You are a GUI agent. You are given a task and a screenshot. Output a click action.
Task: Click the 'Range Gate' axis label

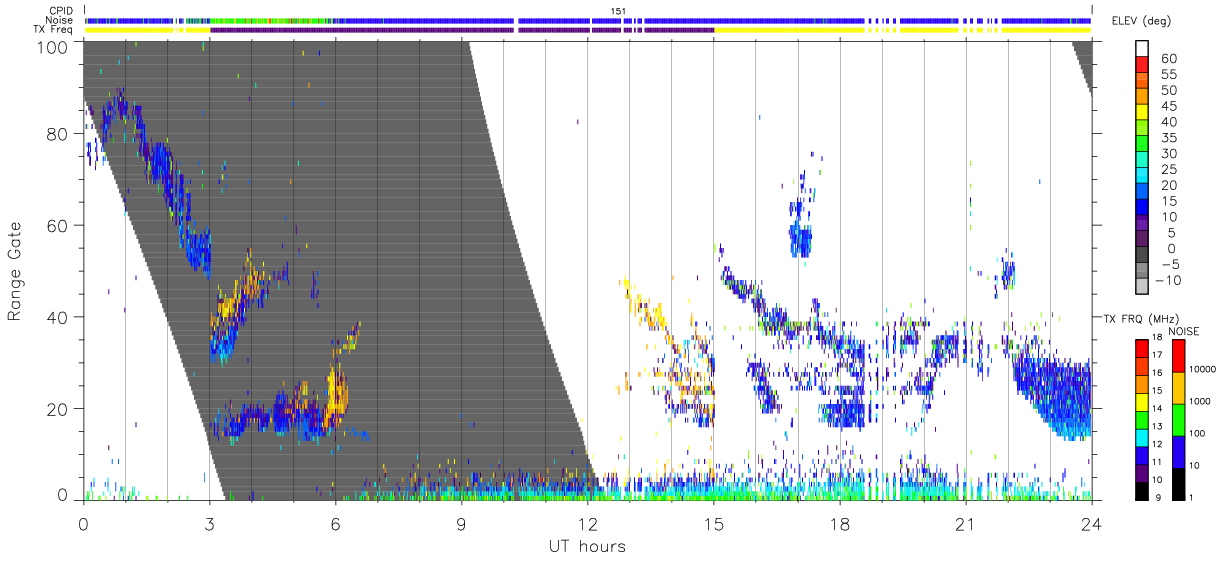[15, 272]
